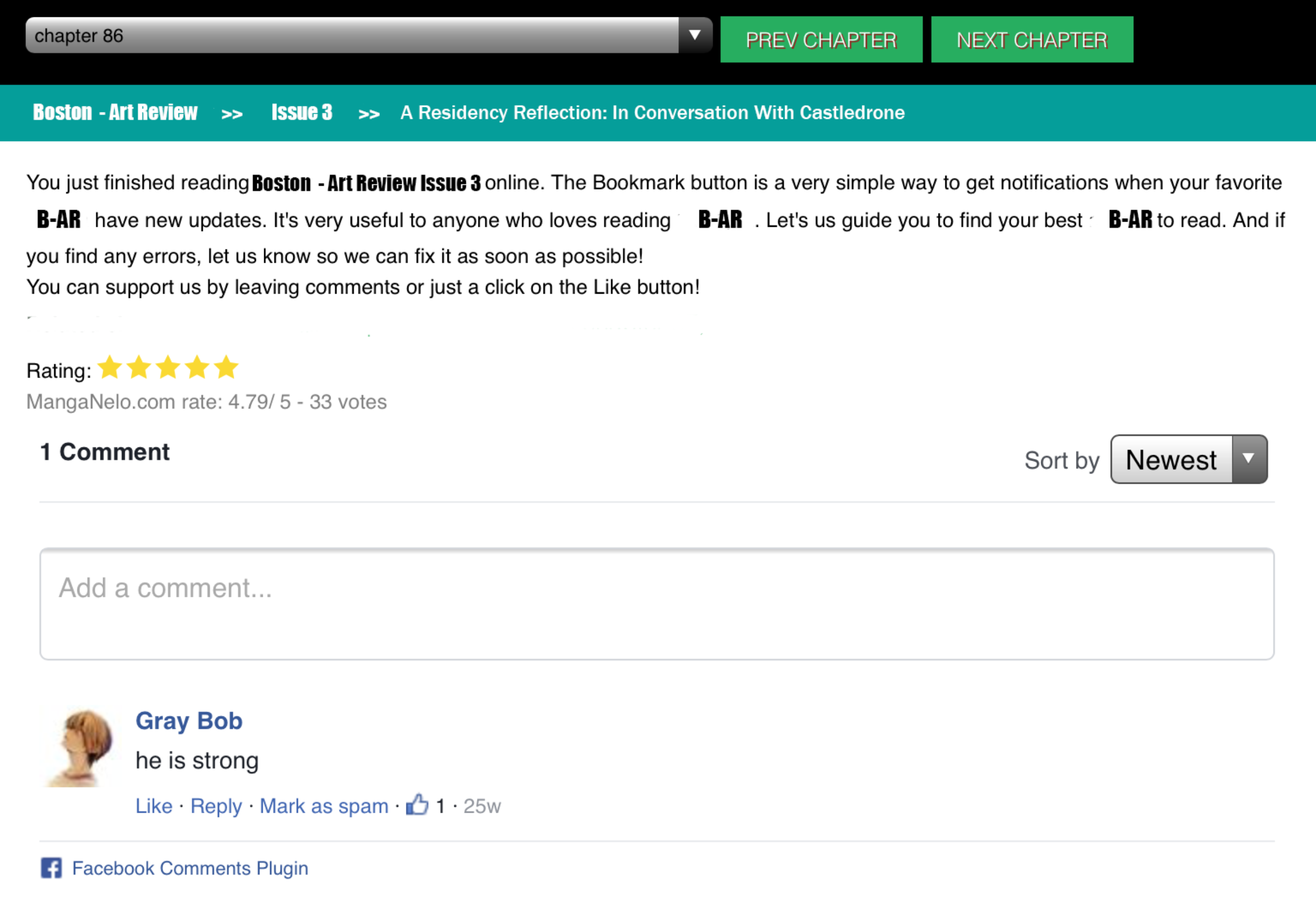The width and height of the screenshot is (1316, 910).
Task: Open Gray Bob's profile picture
Action: 80,747
